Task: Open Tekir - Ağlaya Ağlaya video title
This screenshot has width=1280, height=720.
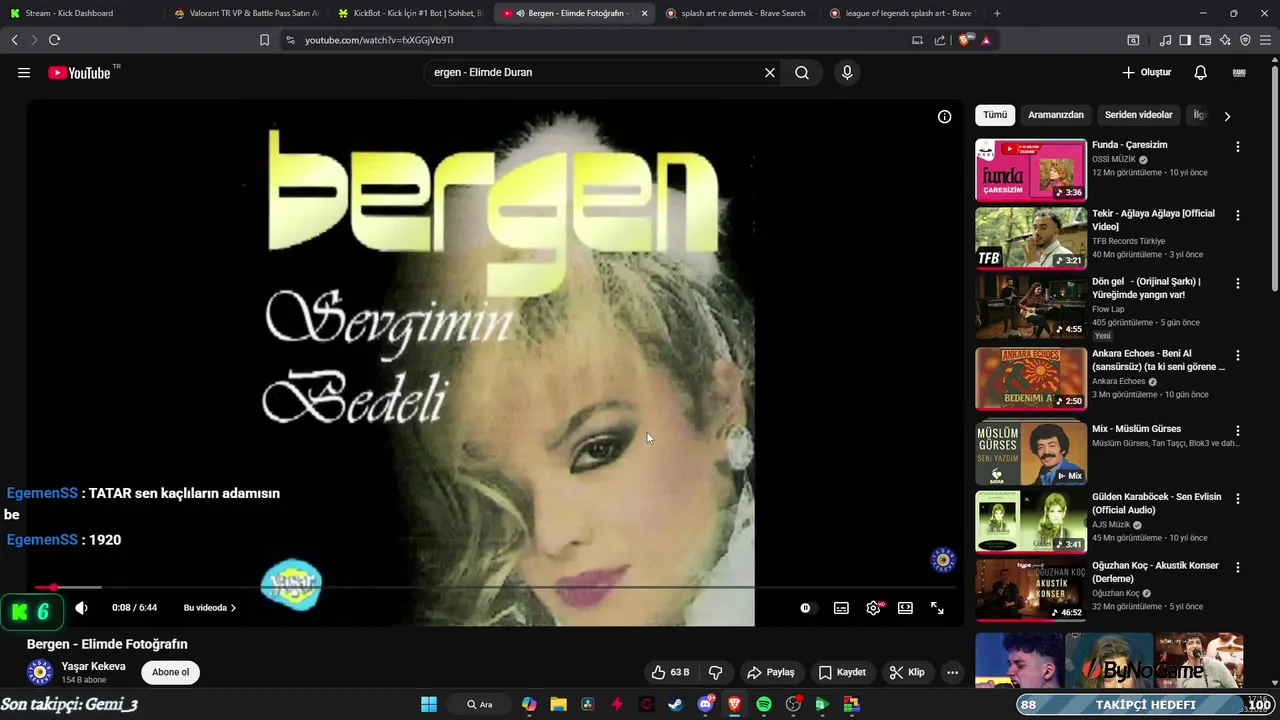Action: (1153, 220)
